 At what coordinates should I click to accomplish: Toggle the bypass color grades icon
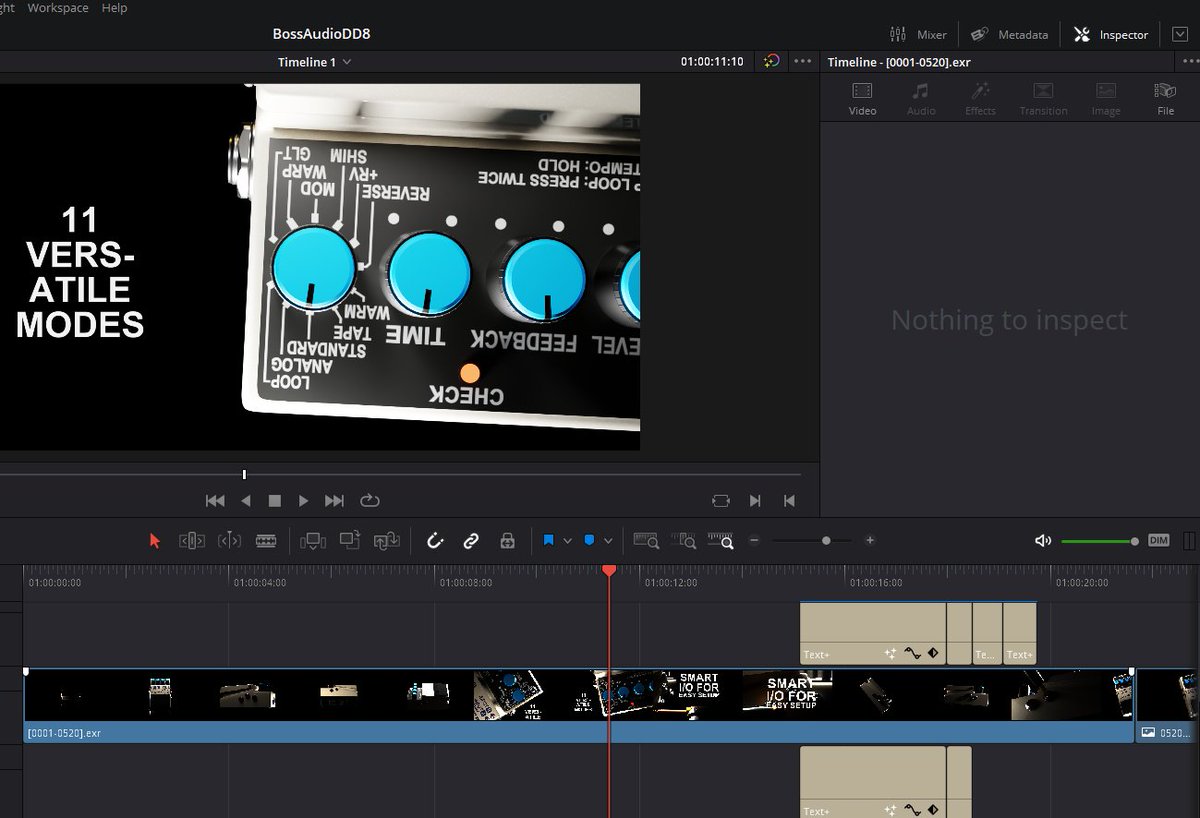pos(771,61)
